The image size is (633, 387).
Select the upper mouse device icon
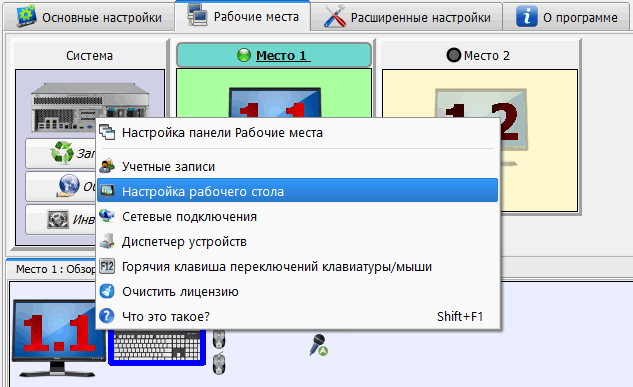[219, 339]
